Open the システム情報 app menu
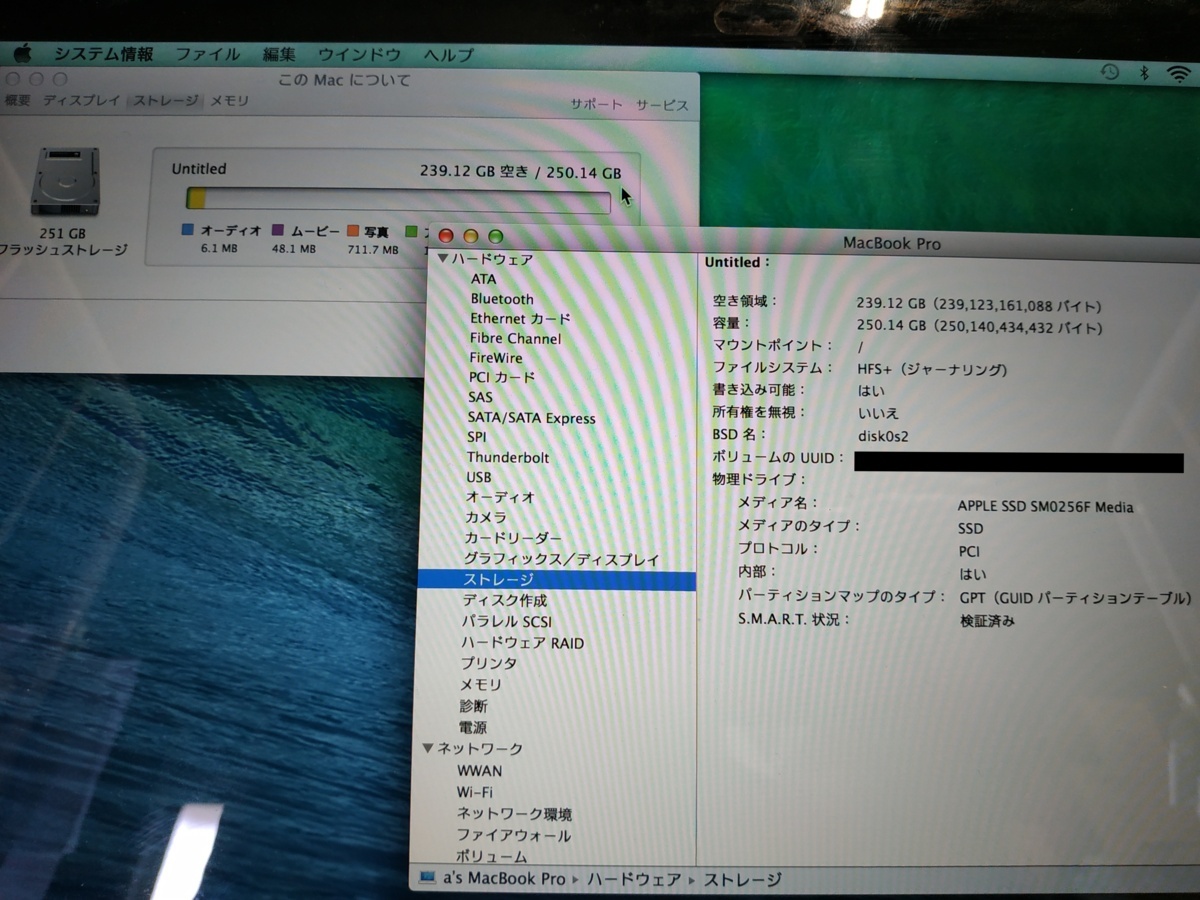The height and width of the screenshot is (900, 1200). 104,54
